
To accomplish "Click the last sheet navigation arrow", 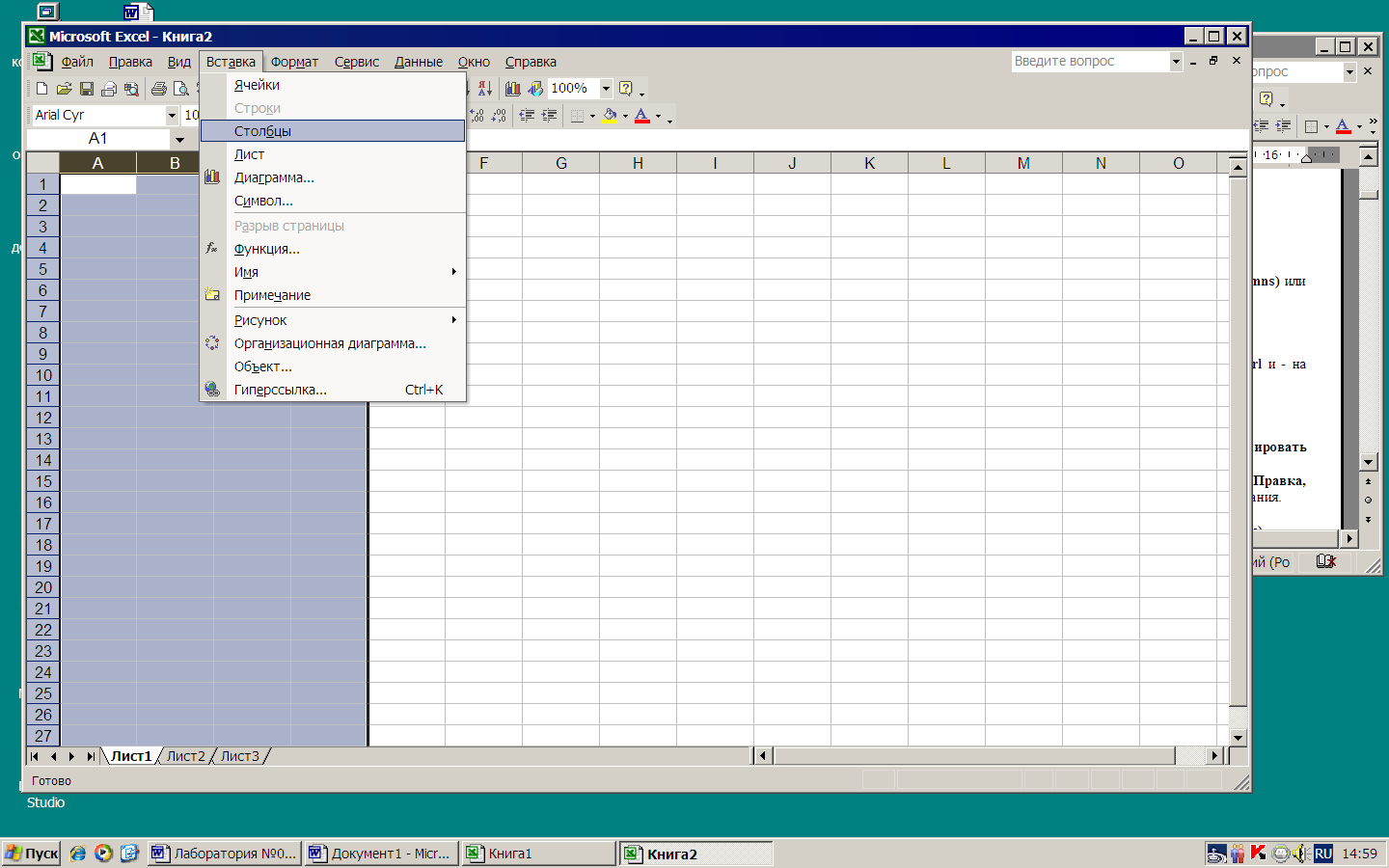I will point(91,756).
